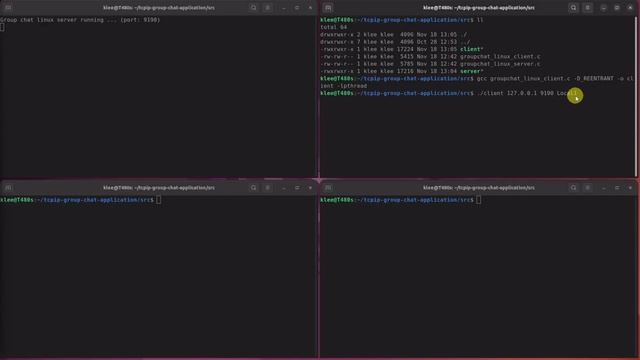
Task: Click the 'Group chat linux server running' output line
Action: [x=80, y=20]
